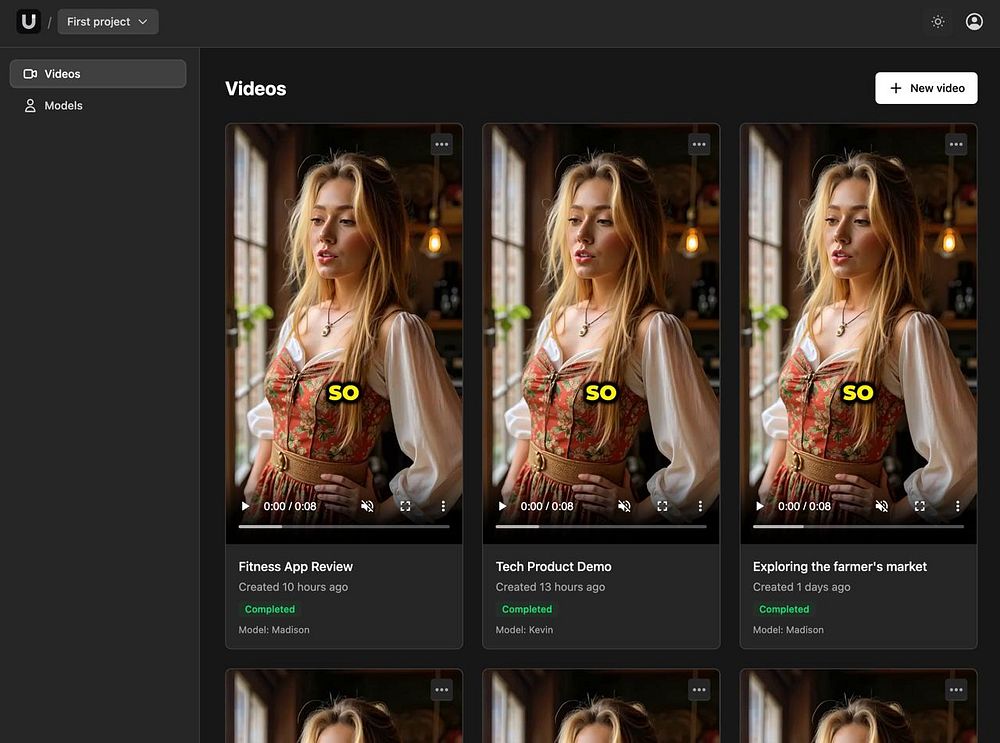Open player options on farmer's market video
The image size is (1000, 743).
pos(957,506)
